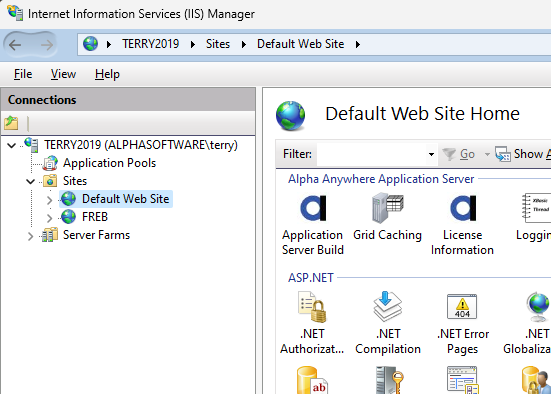Click the Go filter button

coord(467,154)
